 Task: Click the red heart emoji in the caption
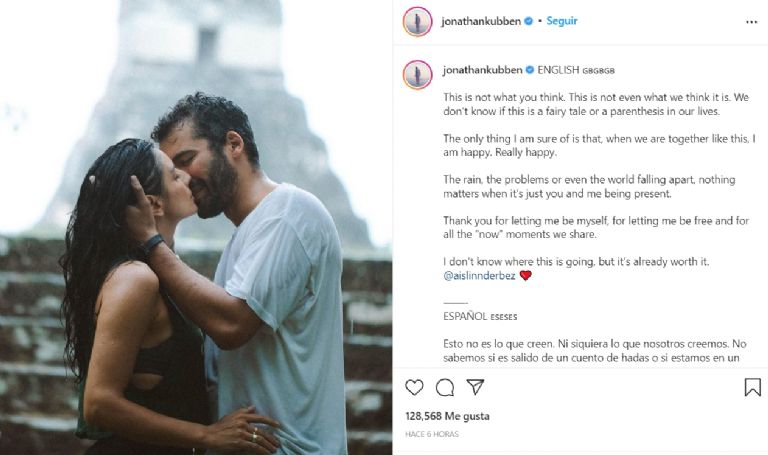click(x=526, y=276)
